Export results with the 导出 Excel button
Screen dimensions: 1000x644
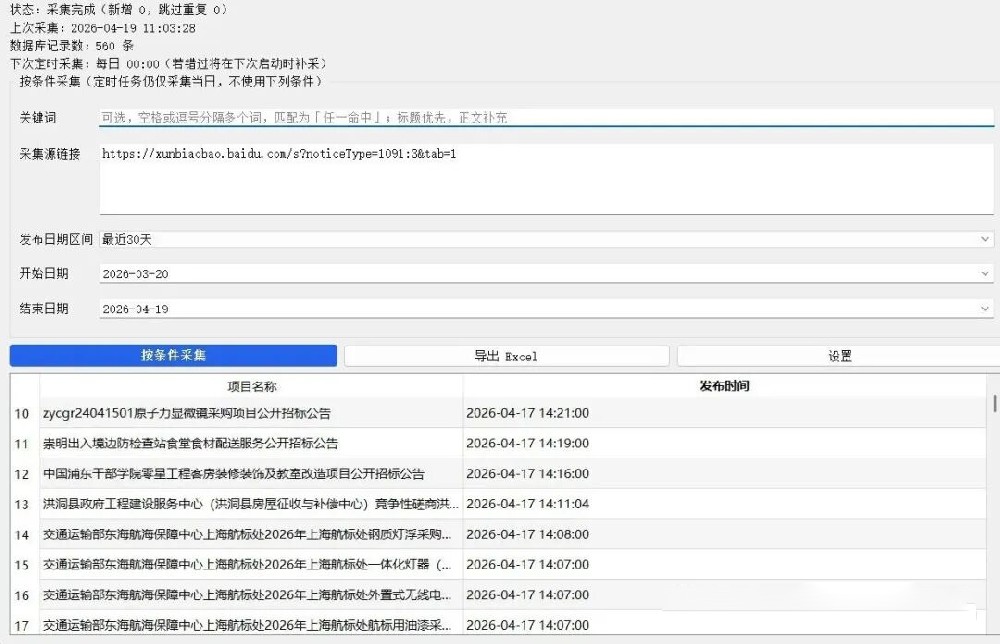point(506,355)
